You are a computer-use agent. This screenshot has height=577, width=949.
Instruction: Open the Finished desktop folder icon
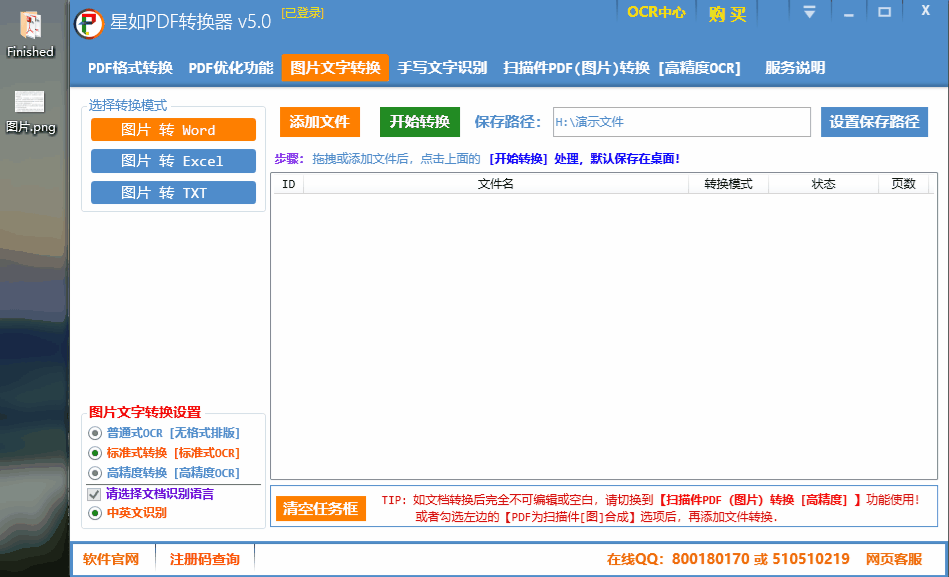click(x=30, y=34)
